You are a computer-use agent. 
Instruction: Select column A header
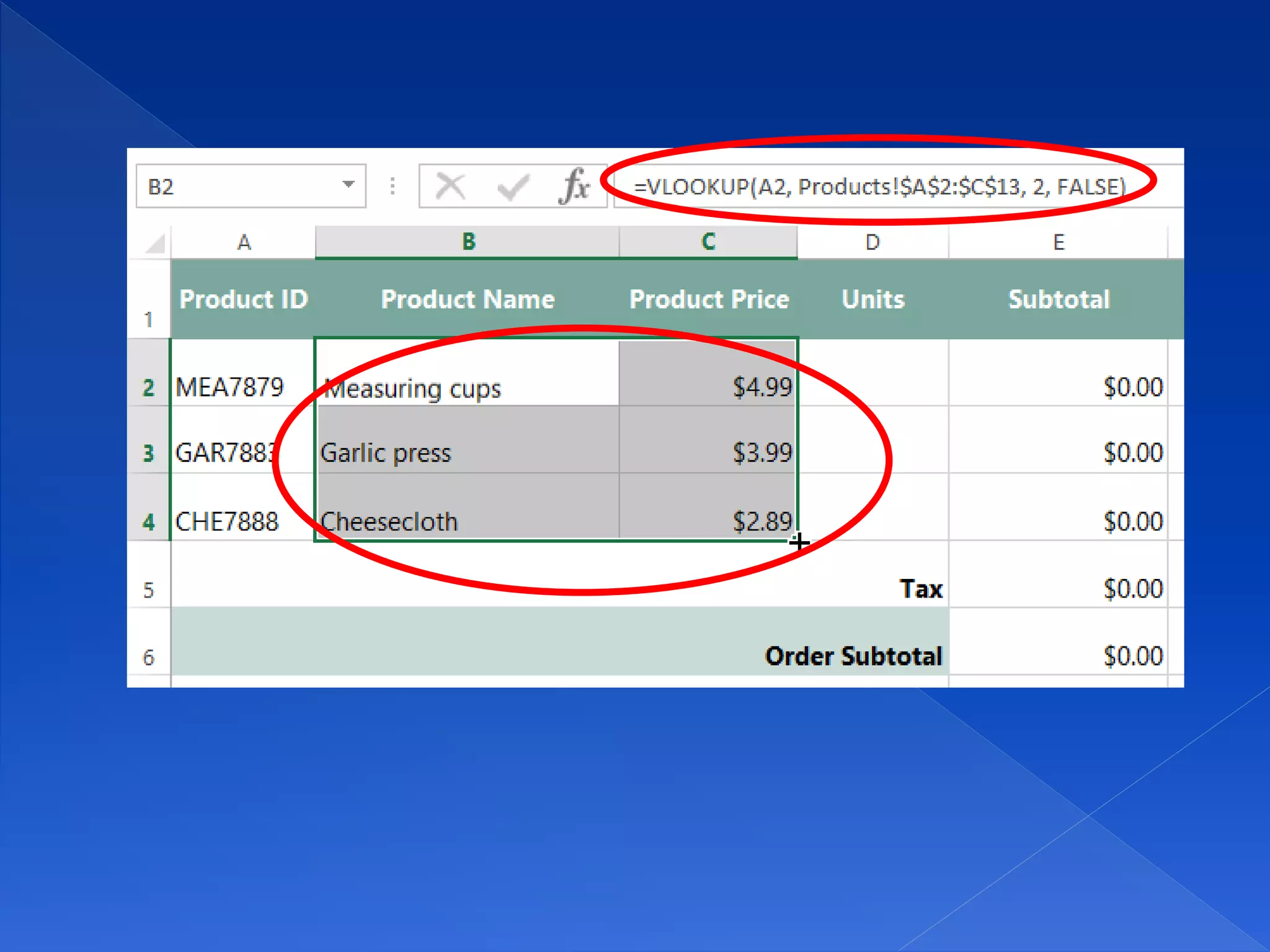(x=244, y=242)
